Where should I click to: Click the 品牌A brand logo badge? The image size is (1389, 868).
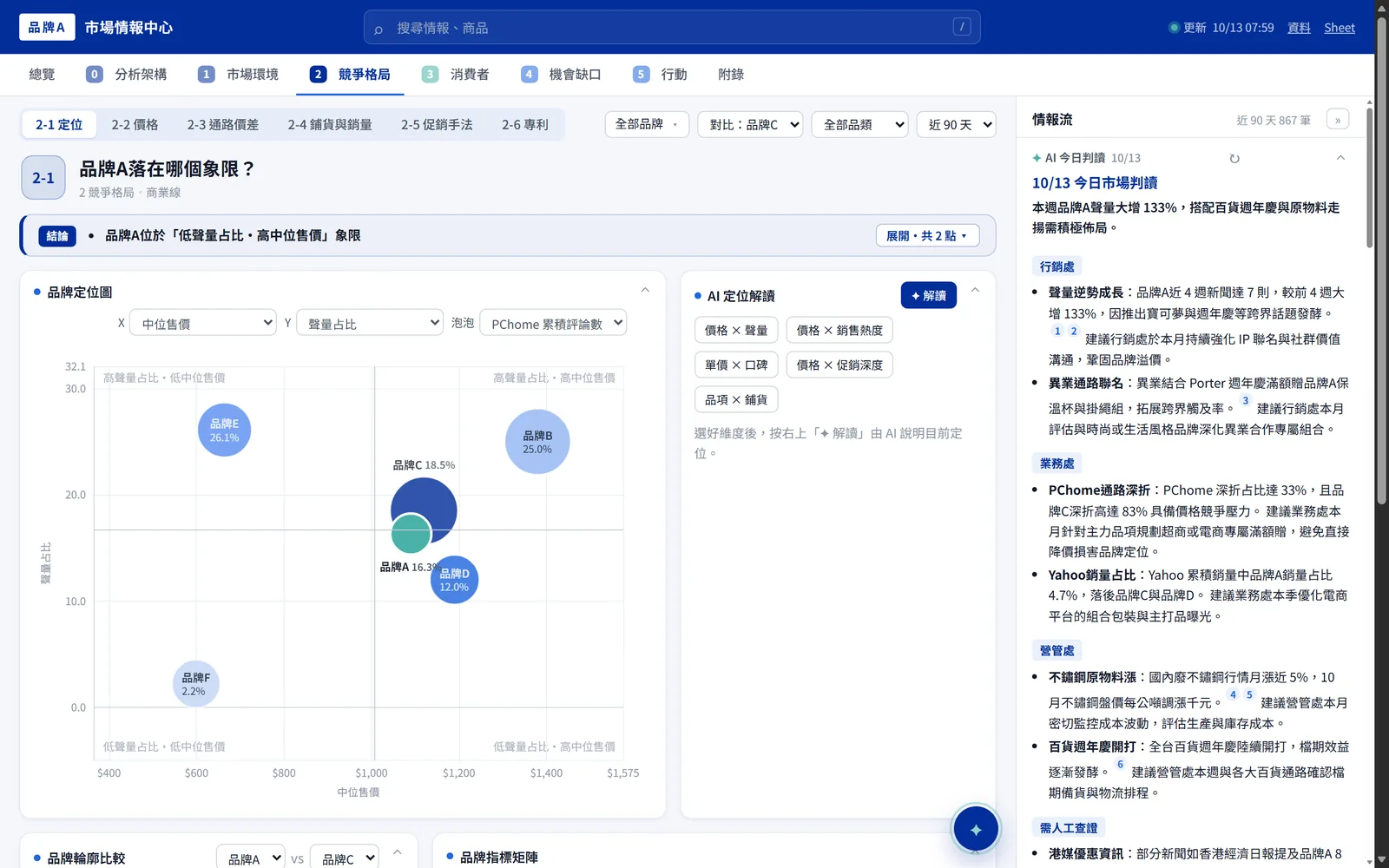point(47,27)
